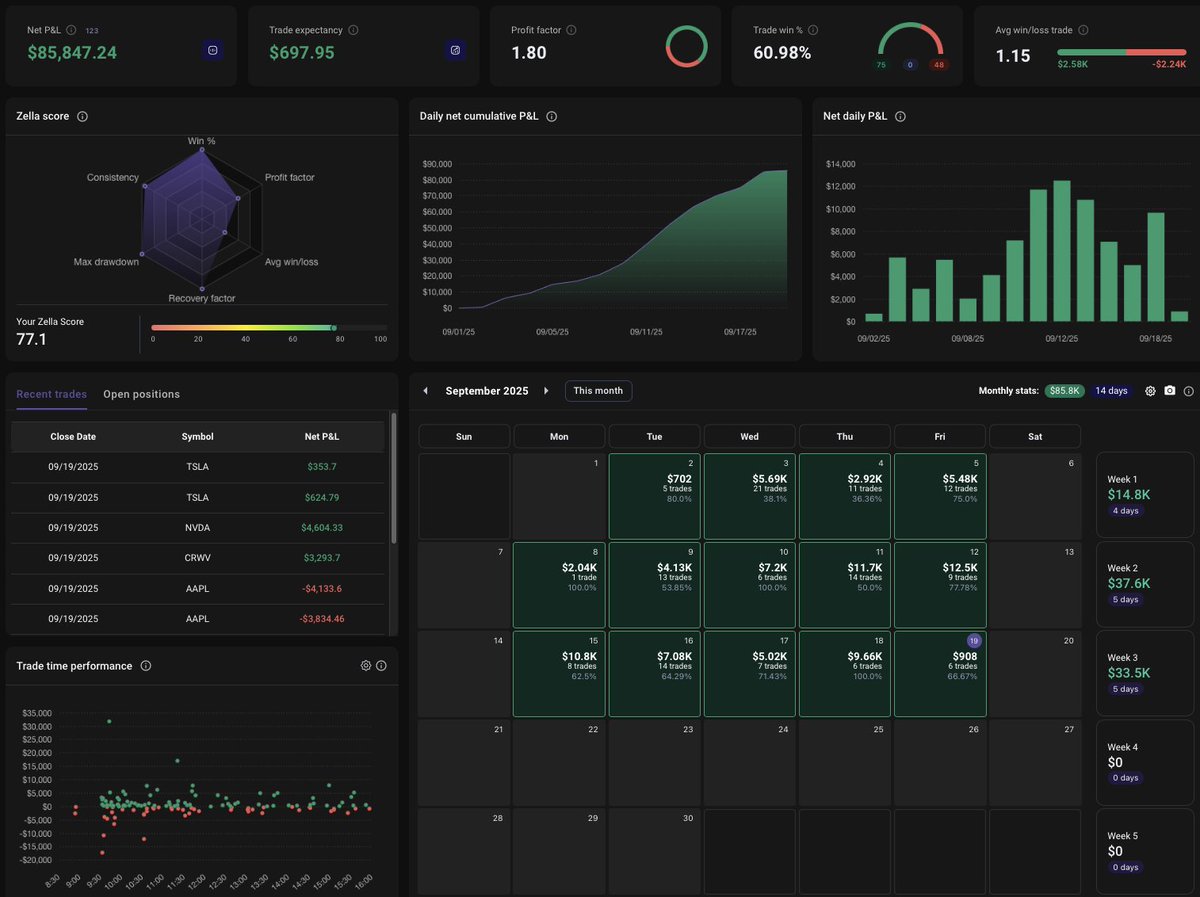Click the Week 5 summary card

[x=1145, y=851]
